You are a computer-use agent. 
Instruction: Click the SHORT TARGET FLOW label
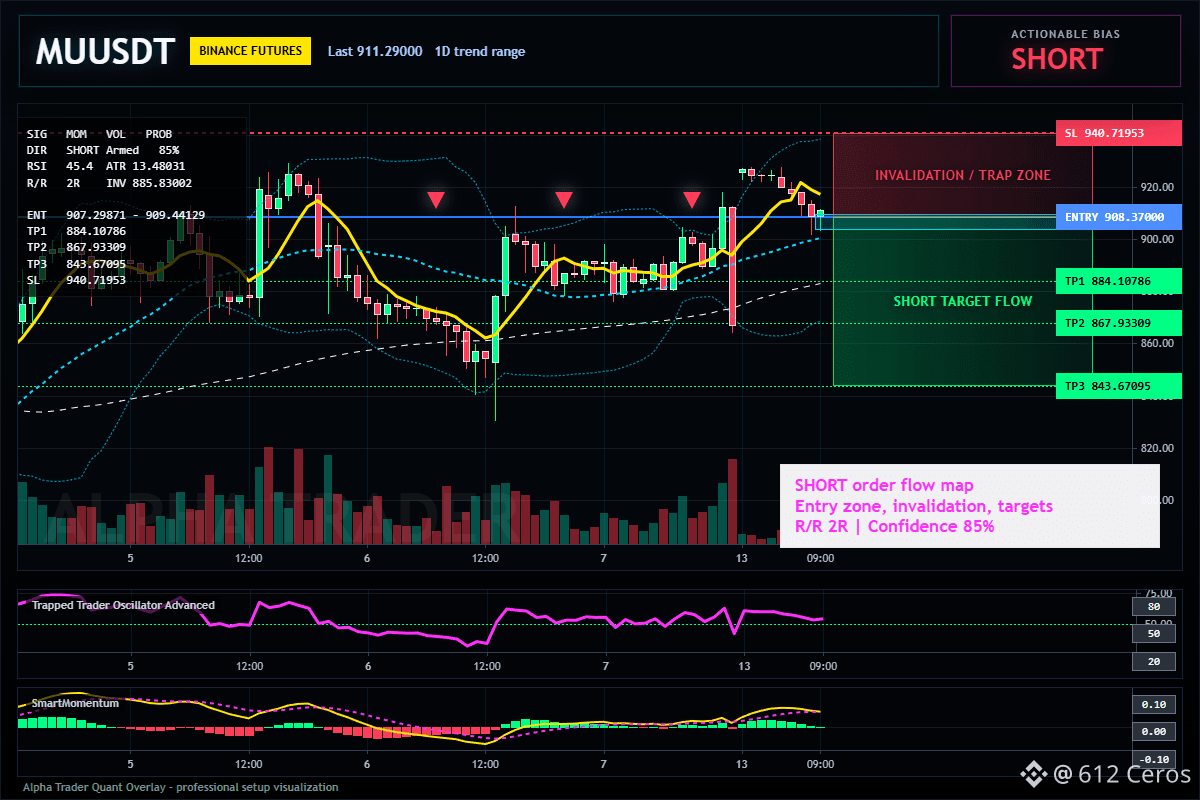[x=963, y=301]
